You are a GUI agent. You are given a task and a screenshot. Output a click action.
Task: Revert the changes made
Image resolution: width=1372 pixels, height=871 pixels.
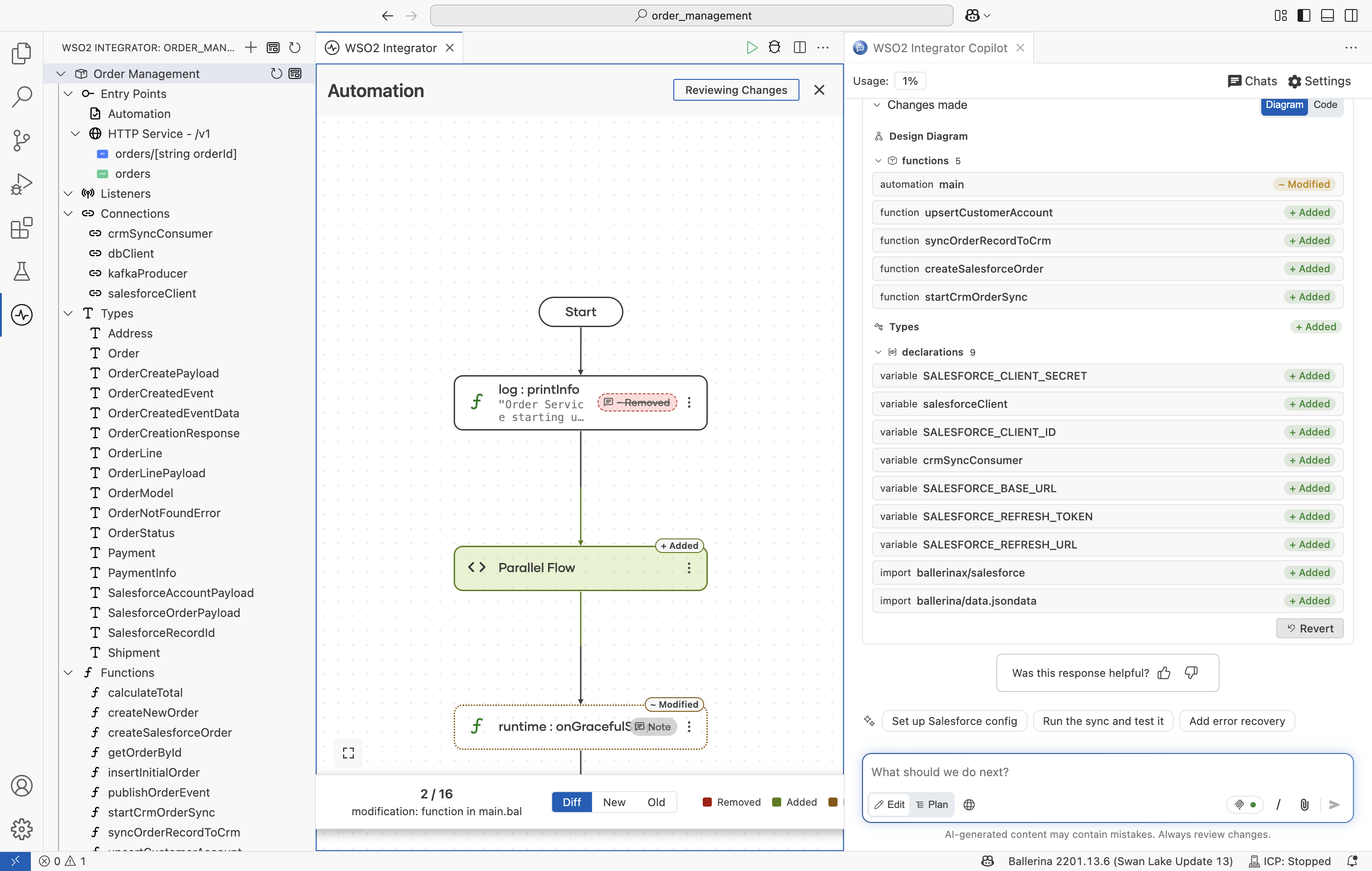point(1309,628)
